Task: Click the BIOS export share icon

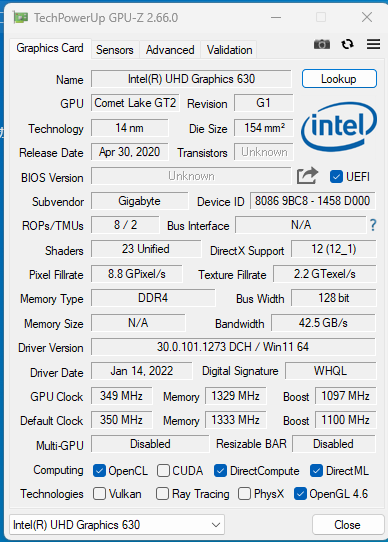Action: point(307,176)
